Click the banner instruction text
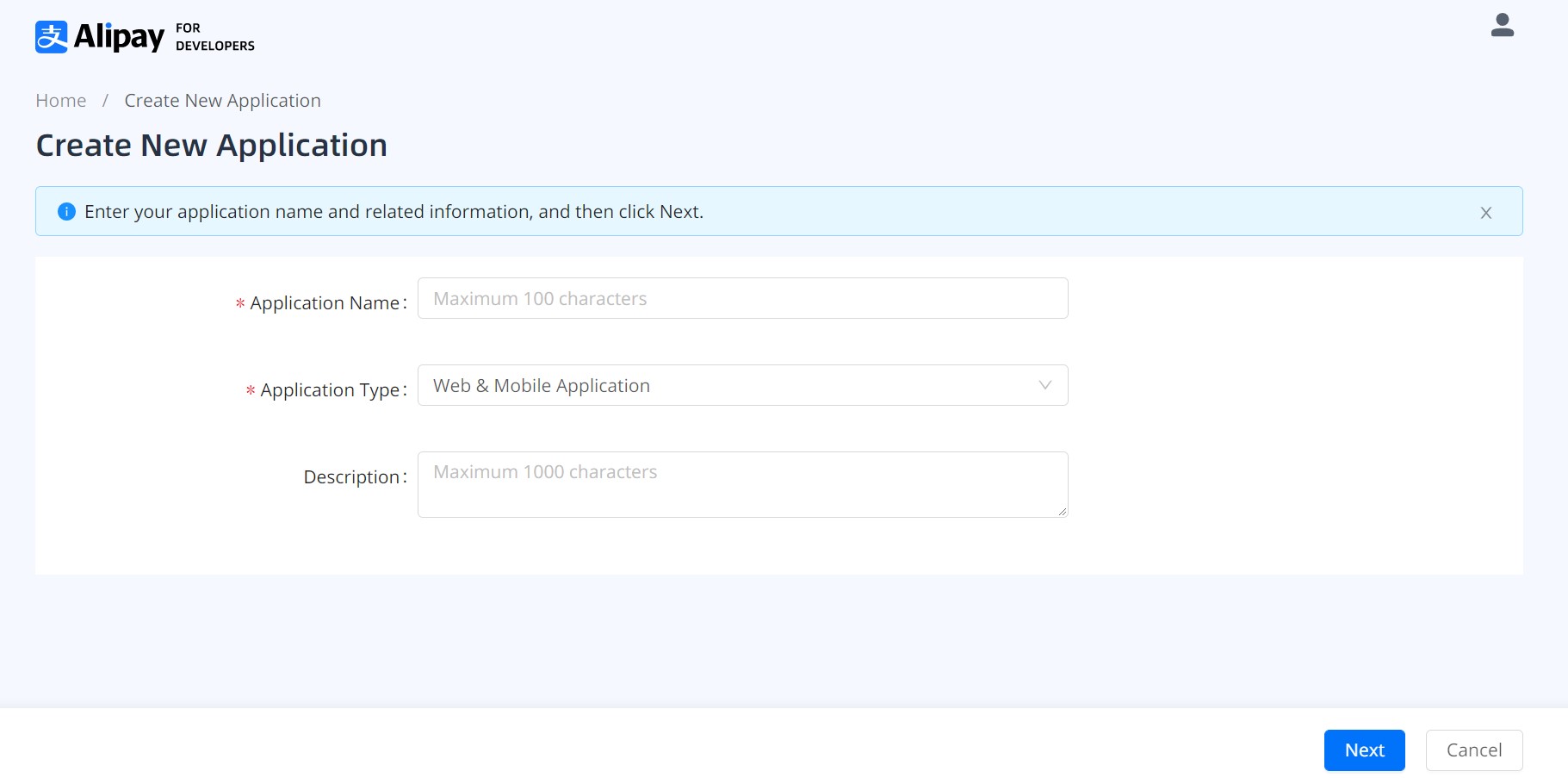 (x=394, y=212)
